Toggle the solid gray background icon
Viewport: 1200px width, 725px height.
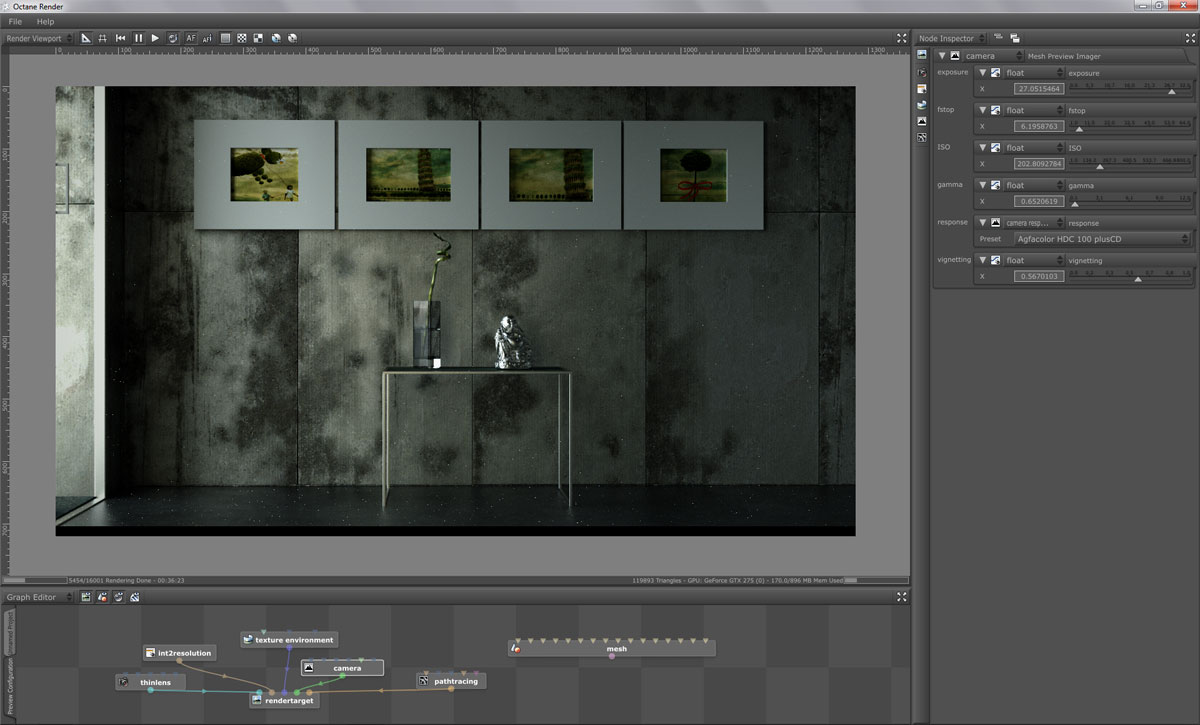tap(225, 38)
